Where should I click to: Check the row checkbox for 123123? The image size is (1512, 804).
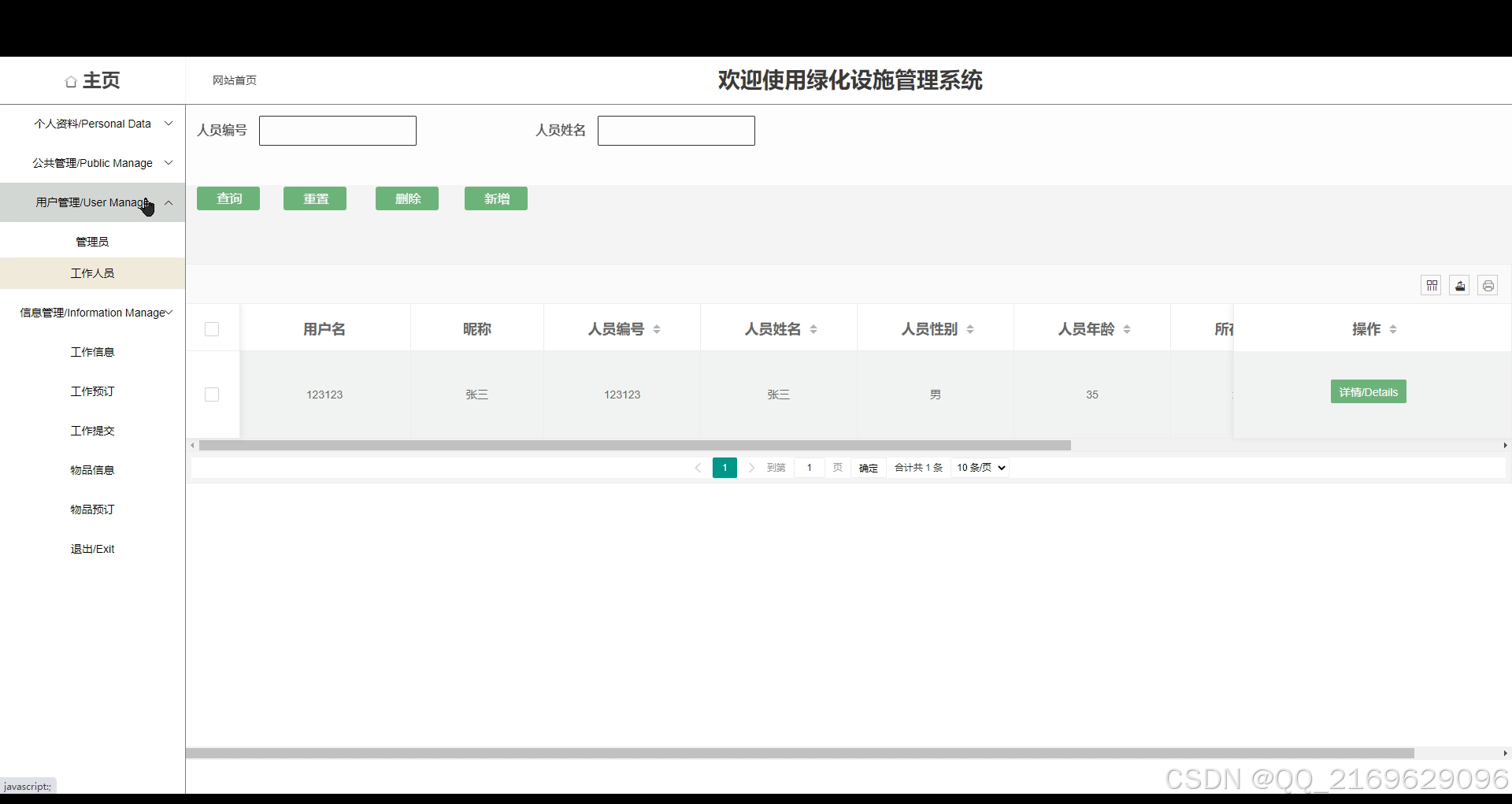tap(212, 395)
